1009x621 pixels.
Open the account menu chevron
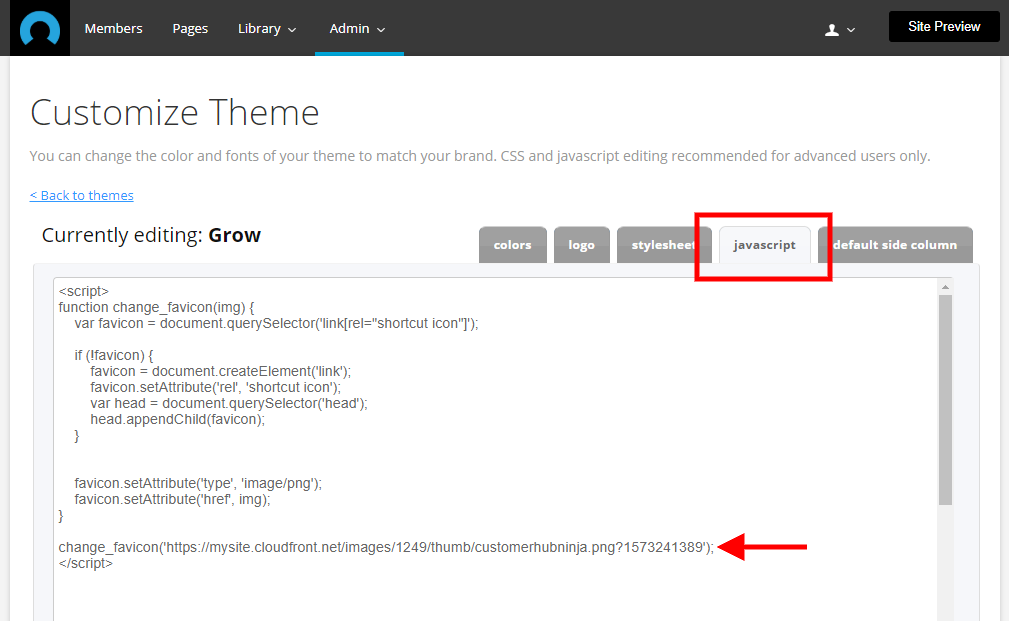(x=851, y=30)
